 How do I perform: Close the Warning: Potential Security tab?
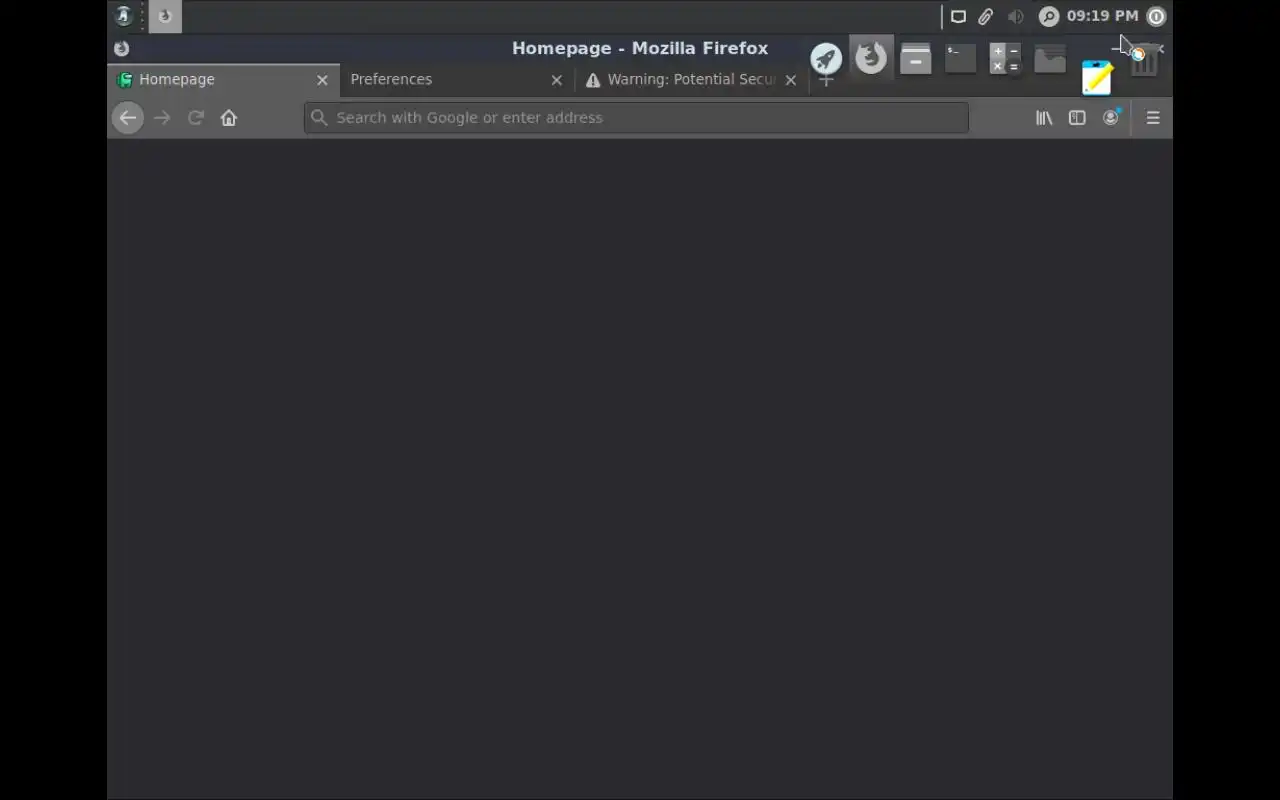(791, 80)
